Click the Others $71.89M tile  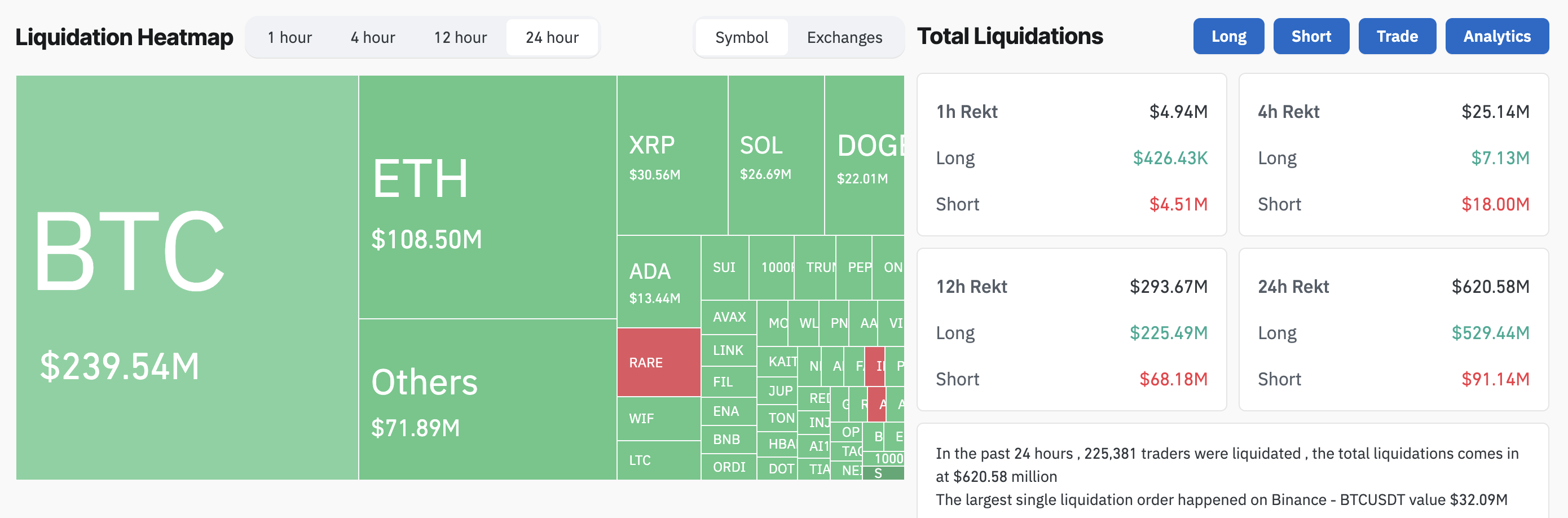[x=487, y=399]
